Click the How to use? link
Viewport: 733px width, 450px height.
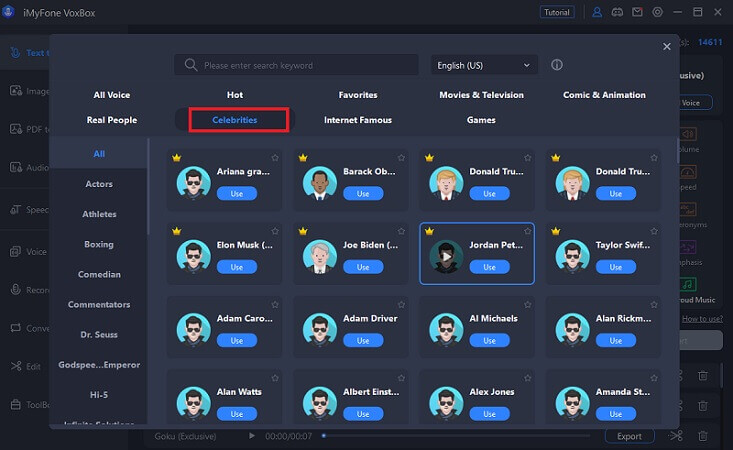point(702,319)
